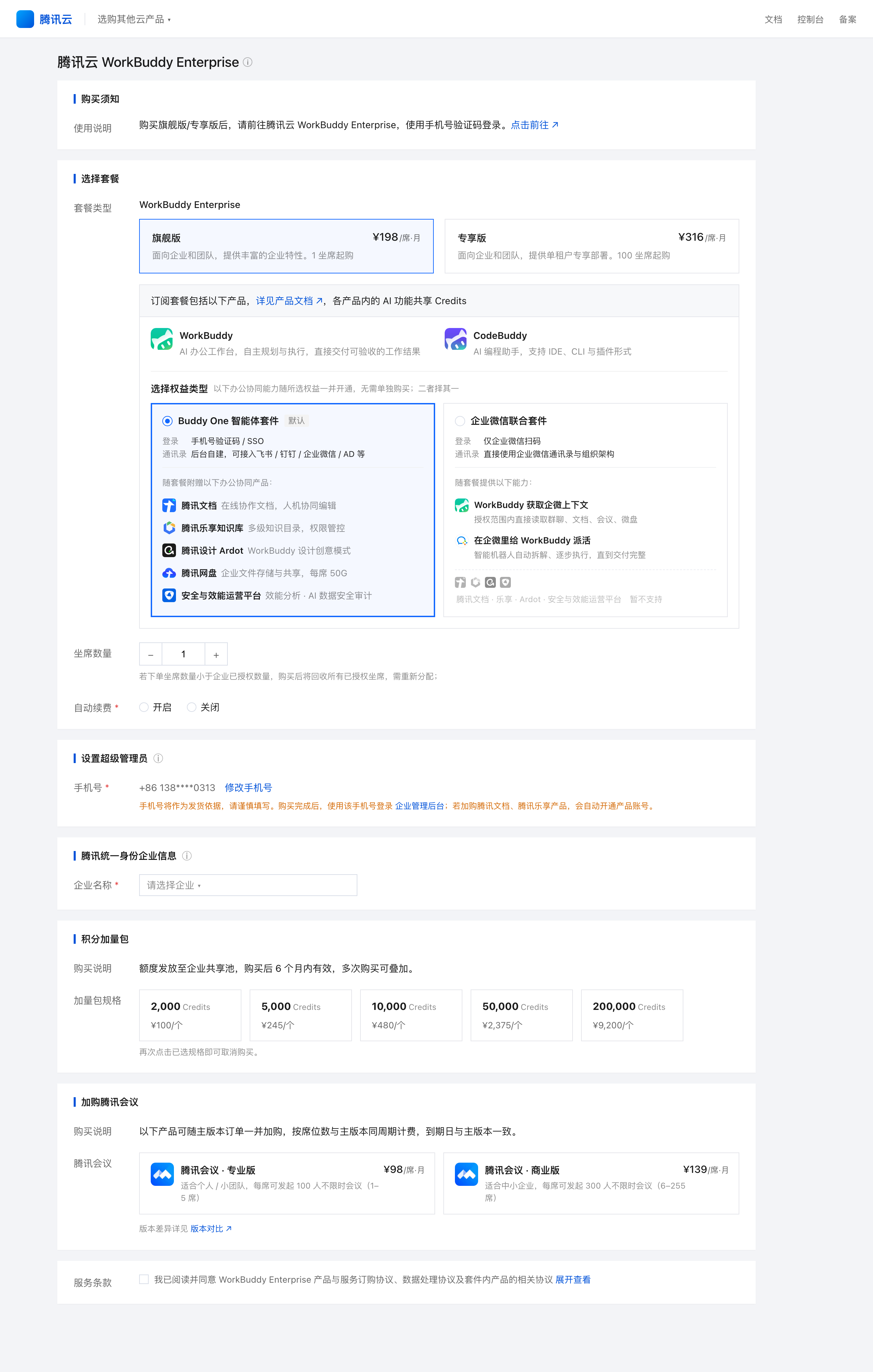Image resolution: width=873 pixels, height=1372 pixels.
Task: Choose the 2,000 Credits add-on pack
Action: [x=190, y=1015]
